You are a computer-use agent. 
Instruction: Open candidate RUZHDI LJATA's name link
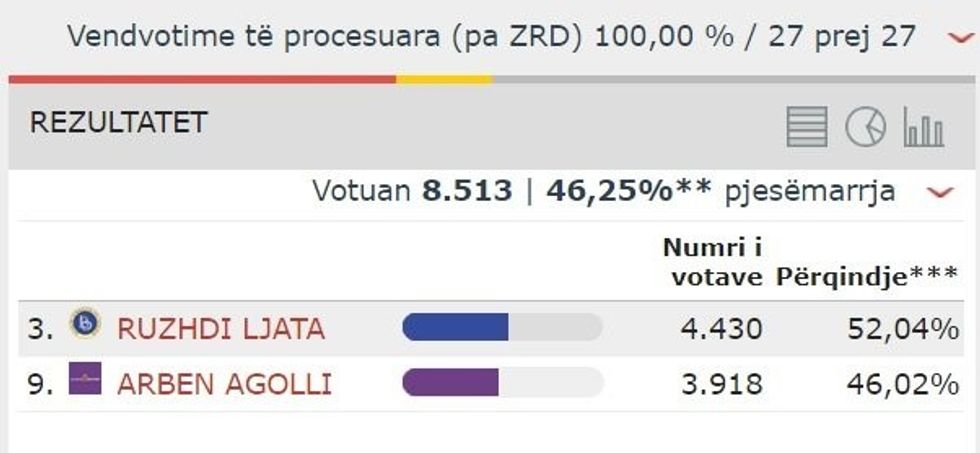coord(221,328)
